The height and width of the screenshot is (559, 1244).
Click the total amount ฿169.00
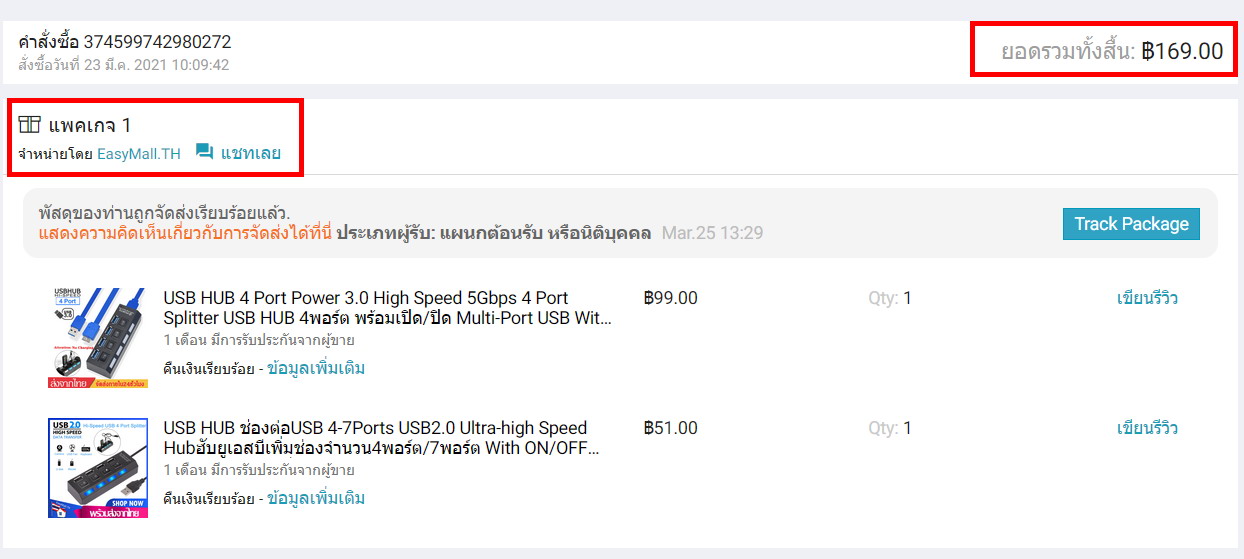tap(1182, 51)
